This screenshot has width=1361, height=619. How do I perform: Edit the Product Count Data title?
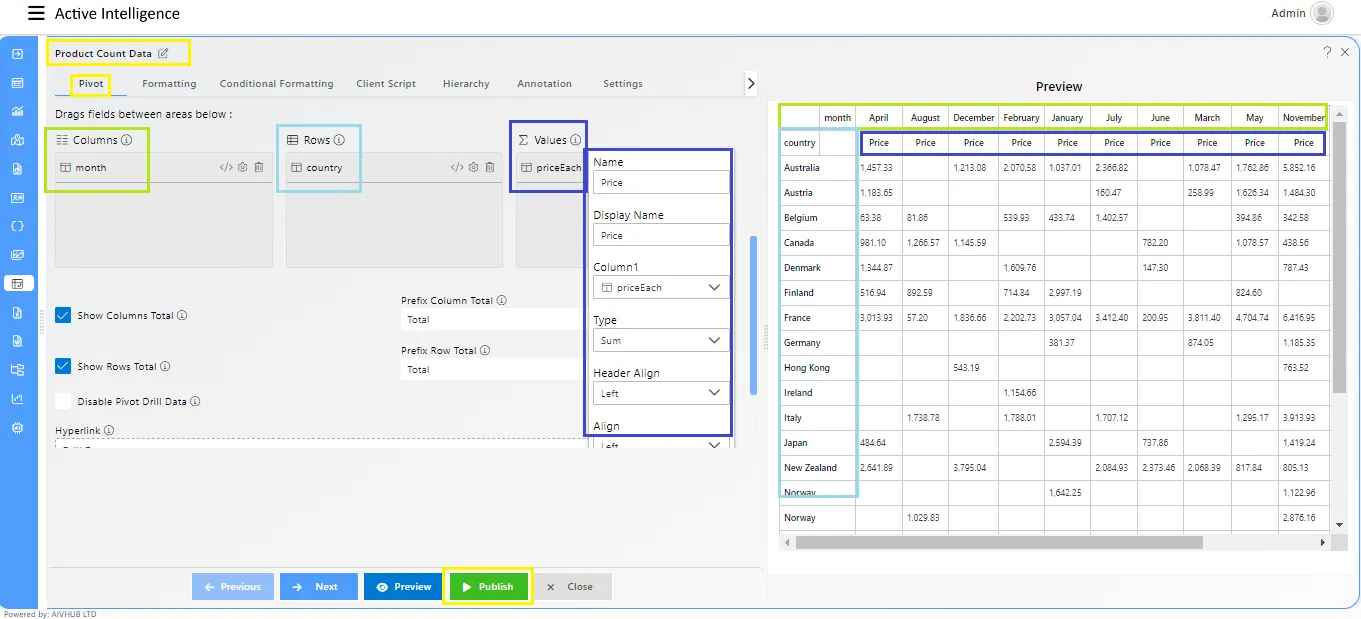point(163,53)
